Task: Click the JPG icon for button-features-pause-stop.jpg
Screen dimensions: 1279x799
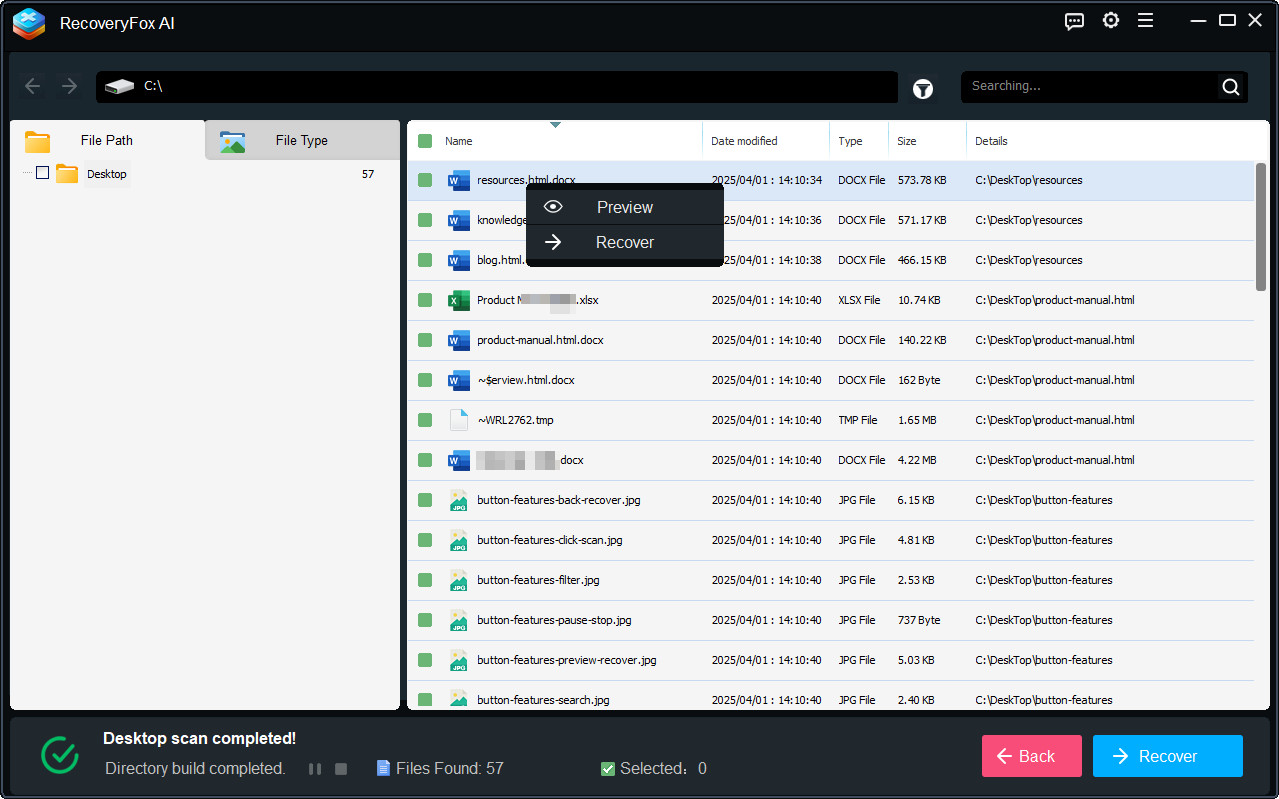Action: point(459,620)
